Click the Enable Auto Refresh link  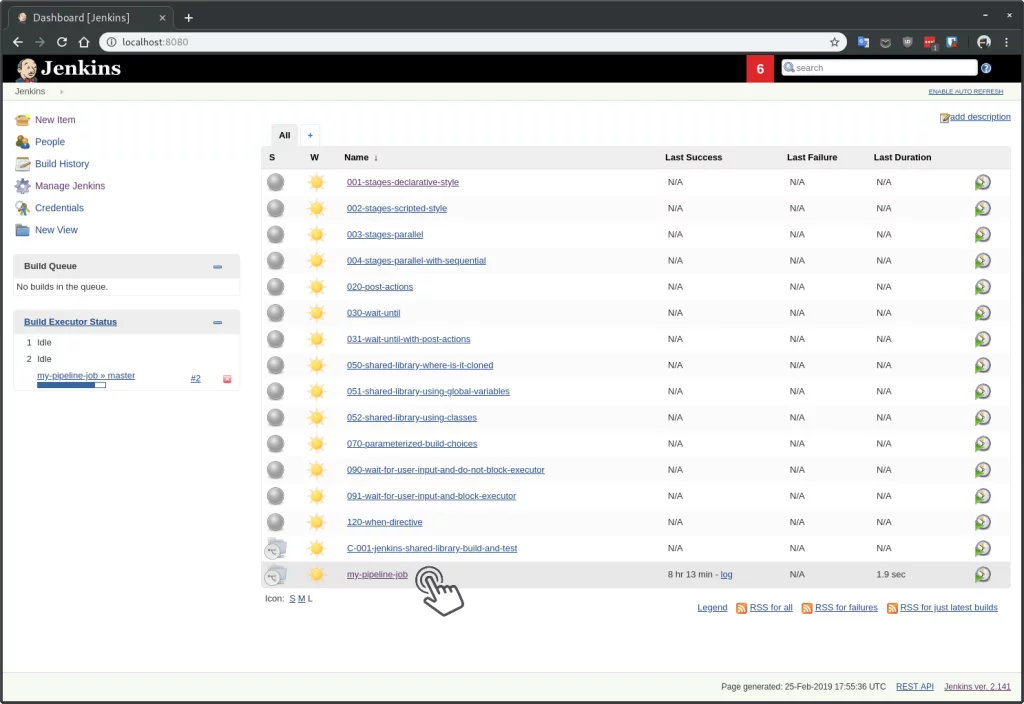[x=966, y=91]
